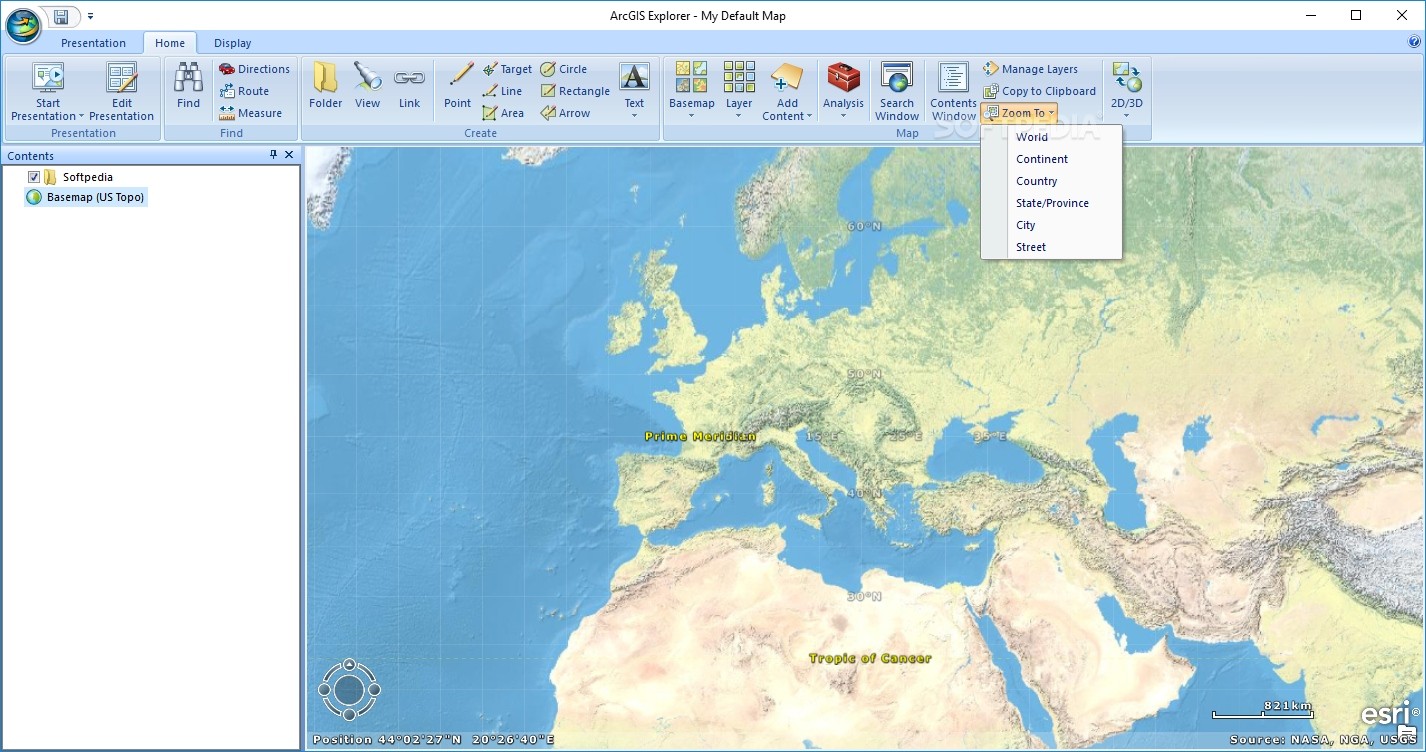1426x752 pixels.
Task: Create a Link item
Action: click(x=409, y=86)
